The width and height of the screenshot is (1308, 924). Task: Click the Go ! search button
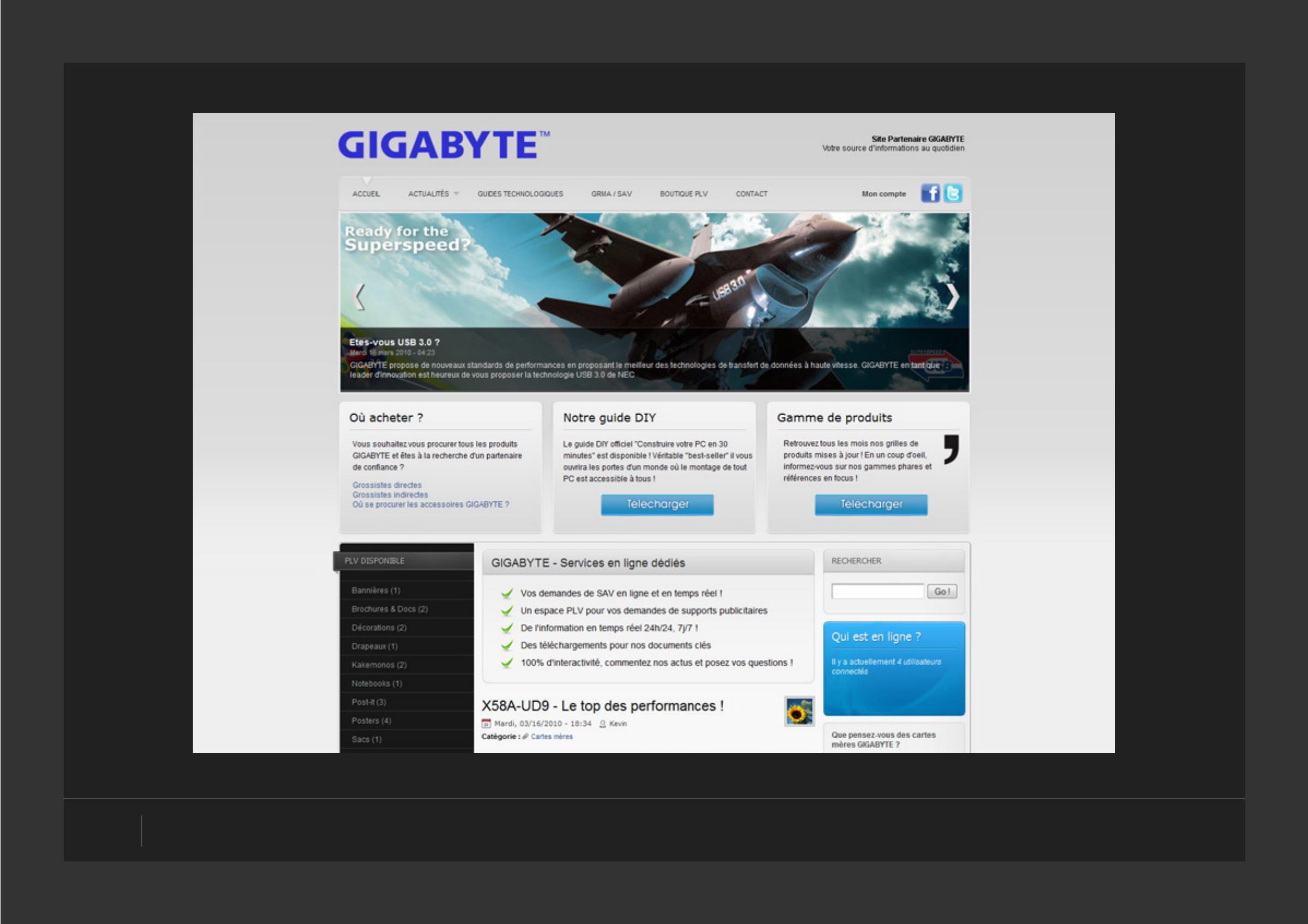pyautogui.click(x=942, y=592)
